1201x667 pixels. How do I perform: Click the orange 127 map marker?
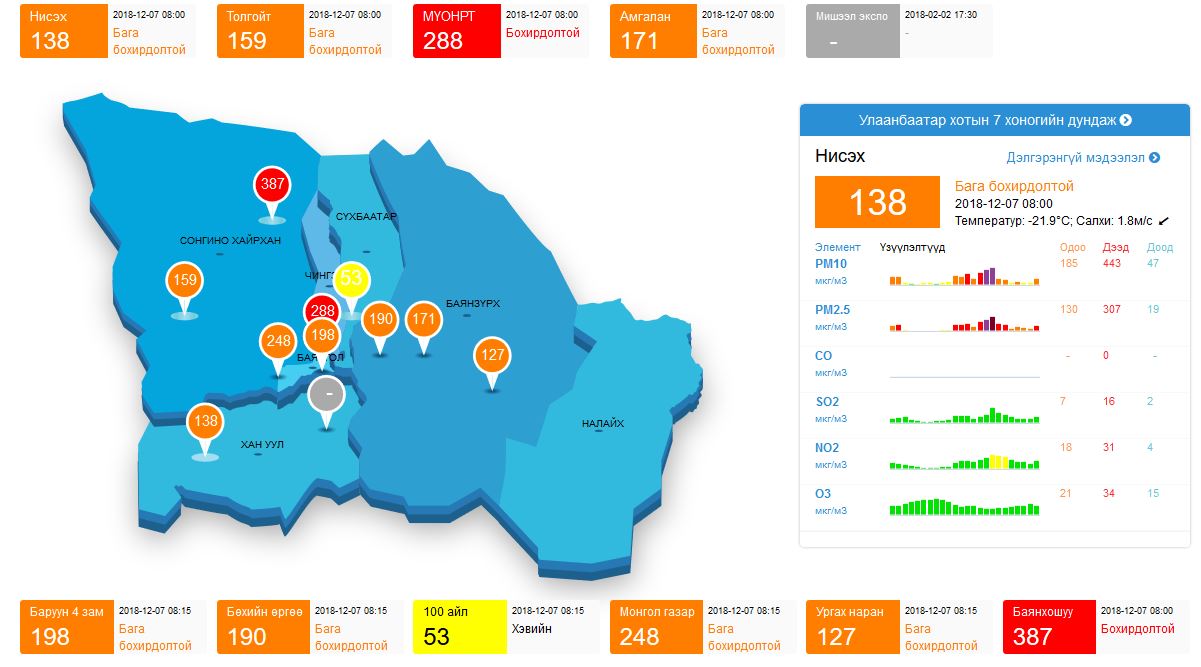pos(492,355)
